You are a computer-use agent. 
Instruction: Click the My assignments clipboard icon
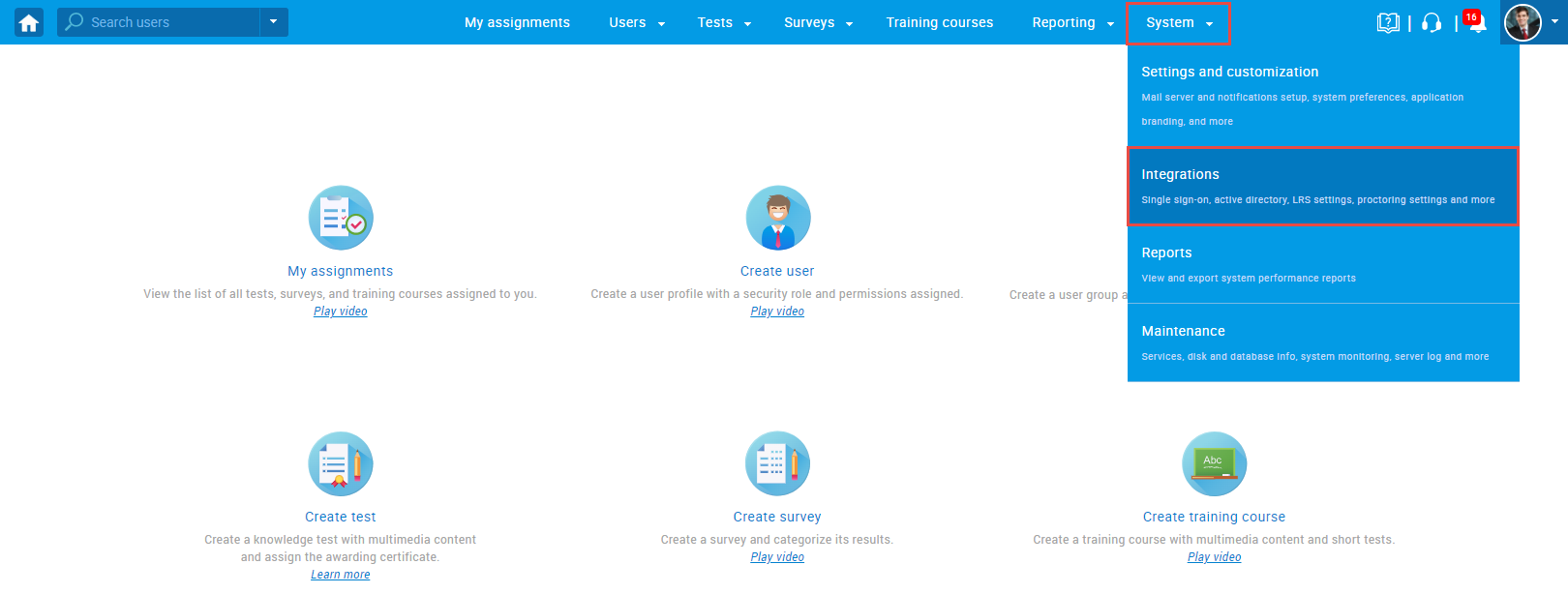(341, 218)
